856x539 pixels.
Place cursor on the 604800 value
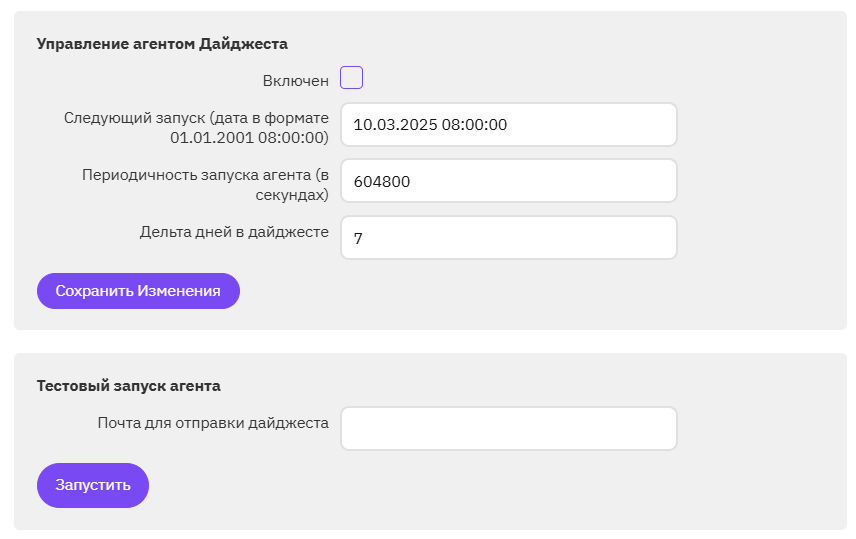(382, 181)
